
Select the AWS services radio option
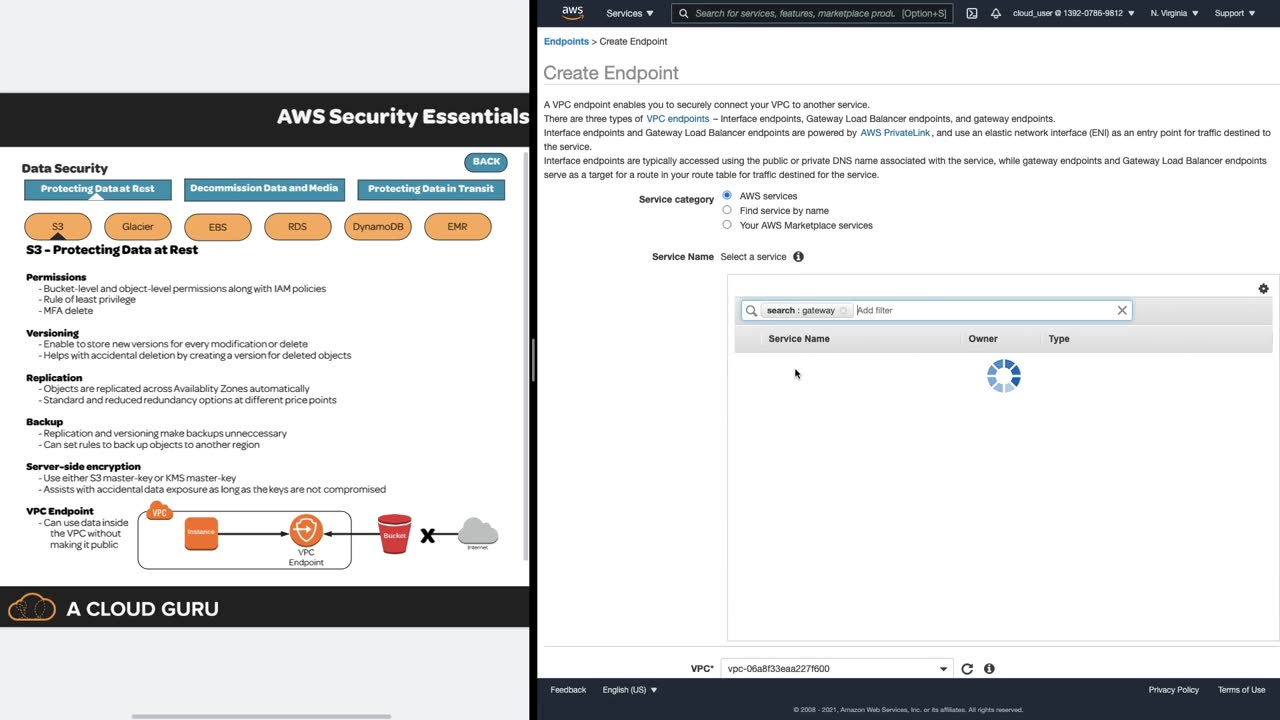coord(727,195)
